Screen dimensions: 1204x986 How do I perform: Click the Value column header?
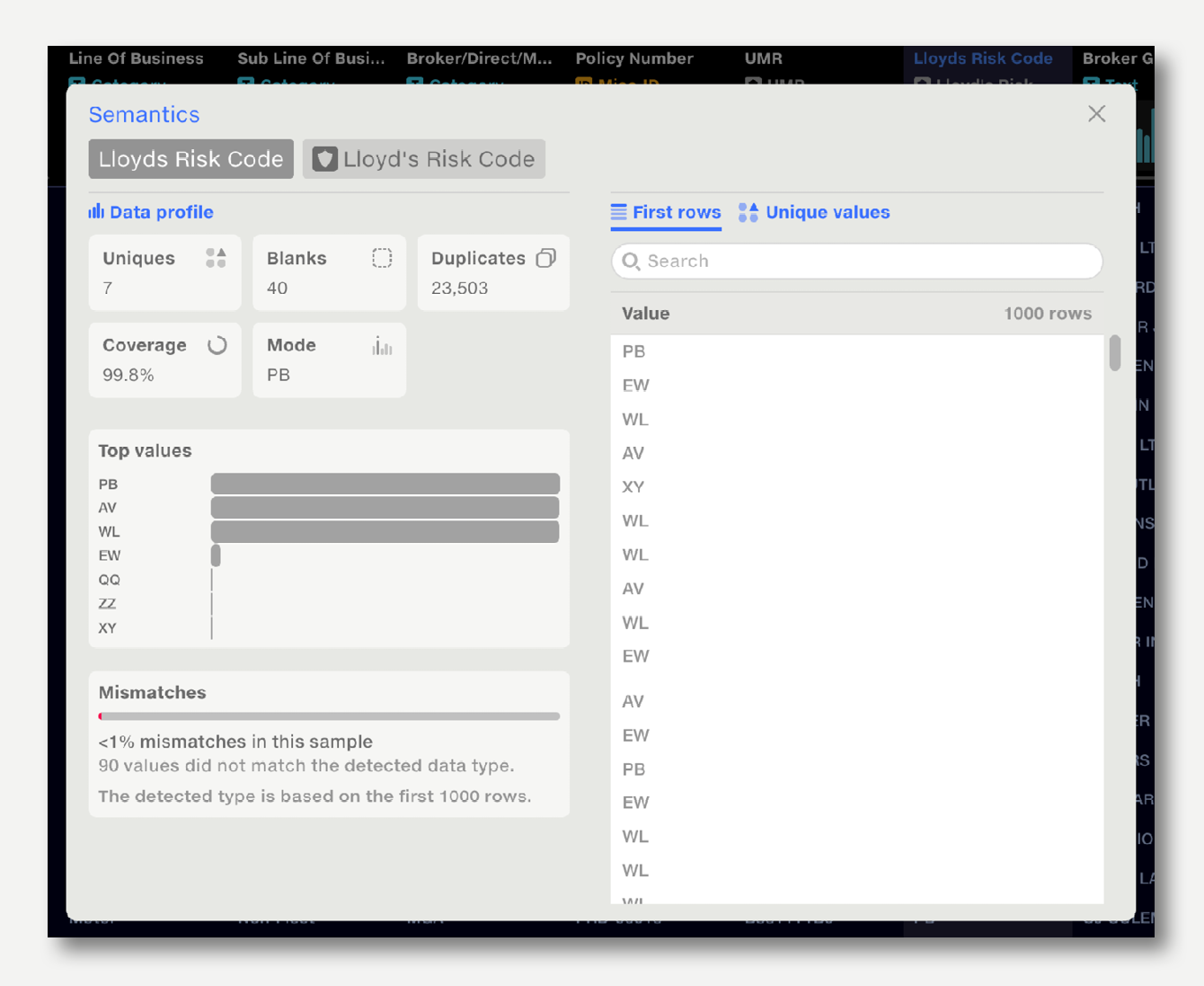(x=645, y=314)
